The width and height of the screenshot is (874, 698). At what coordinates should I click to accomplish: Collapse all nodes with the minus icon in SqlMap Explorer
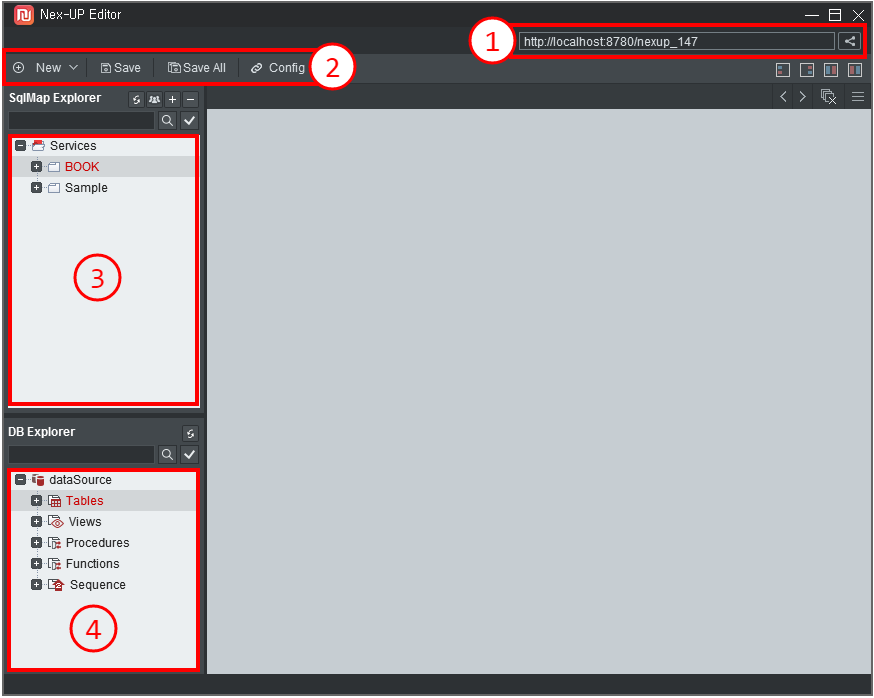[x=191, y=100]
